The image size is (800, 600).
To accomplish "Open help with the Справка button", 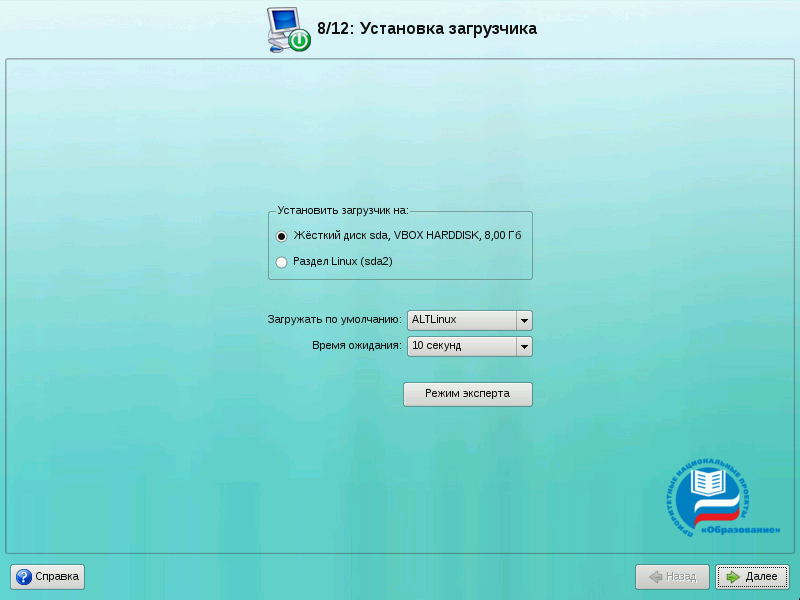I will (x=48, y=577).
